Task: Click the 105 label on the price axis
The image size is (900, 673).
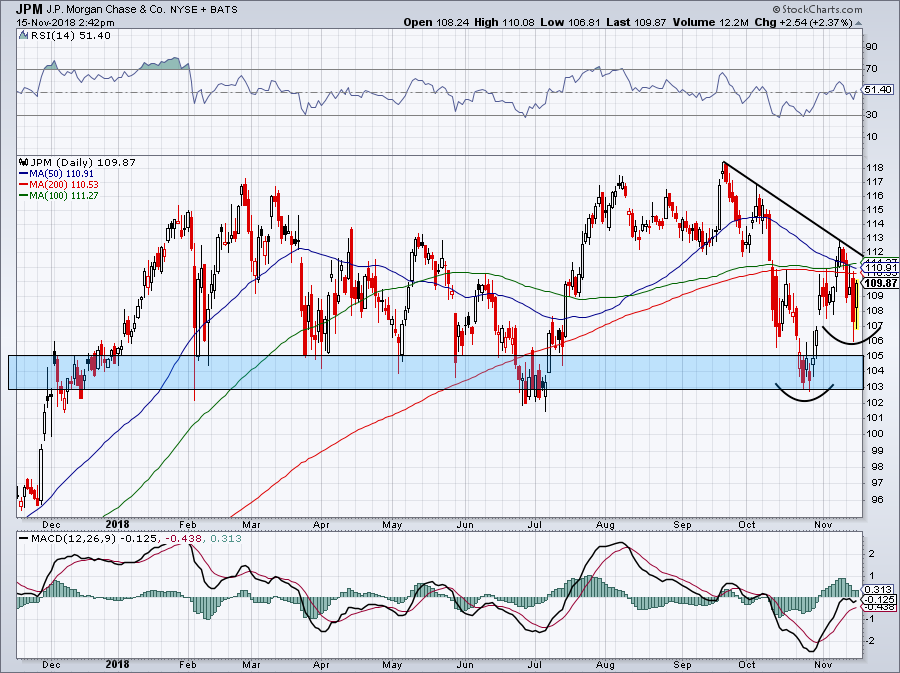Action: [874, 356]
